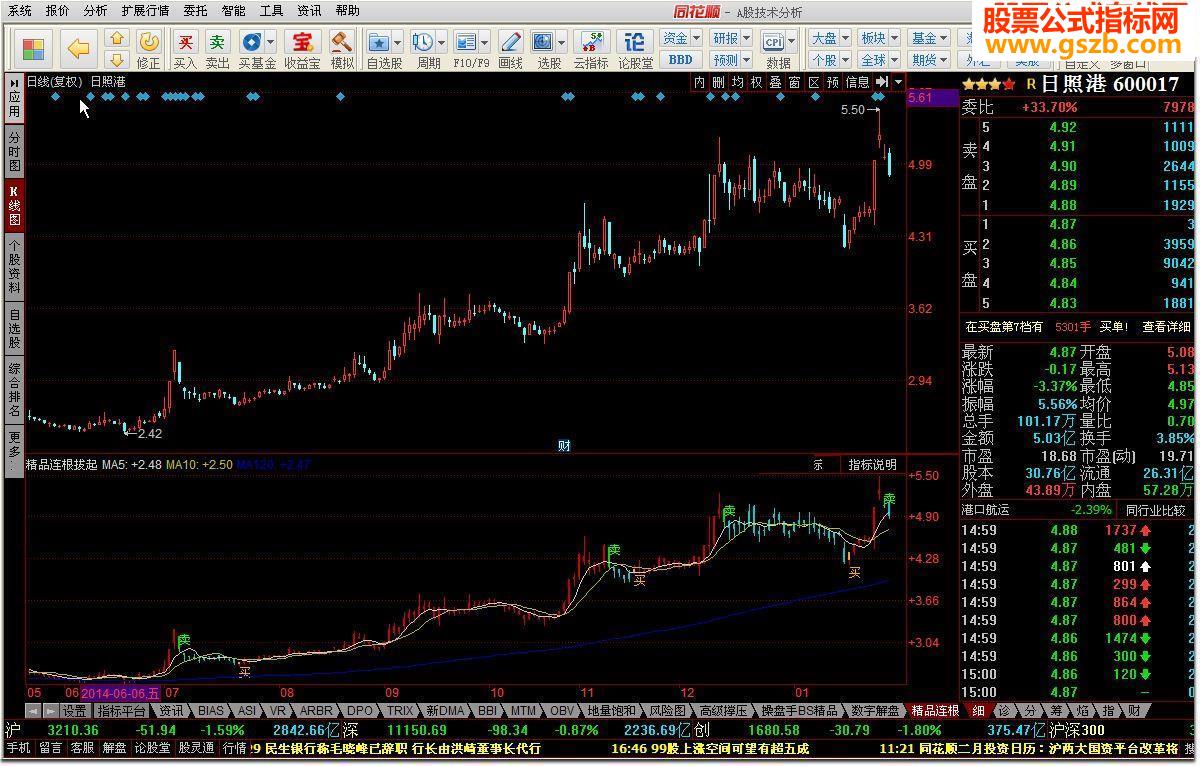
Task: Click the 卖出 sell icon
Action: click(x=217, y=42)
